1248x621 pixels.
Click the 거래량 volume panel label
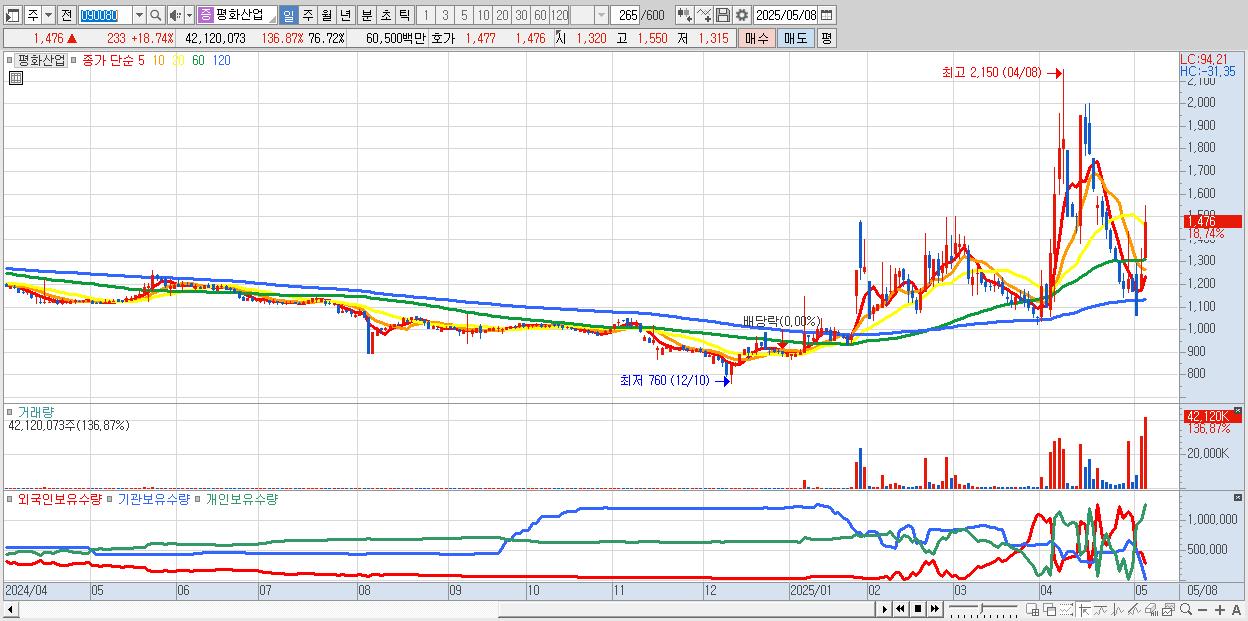[x=36, y=411]
